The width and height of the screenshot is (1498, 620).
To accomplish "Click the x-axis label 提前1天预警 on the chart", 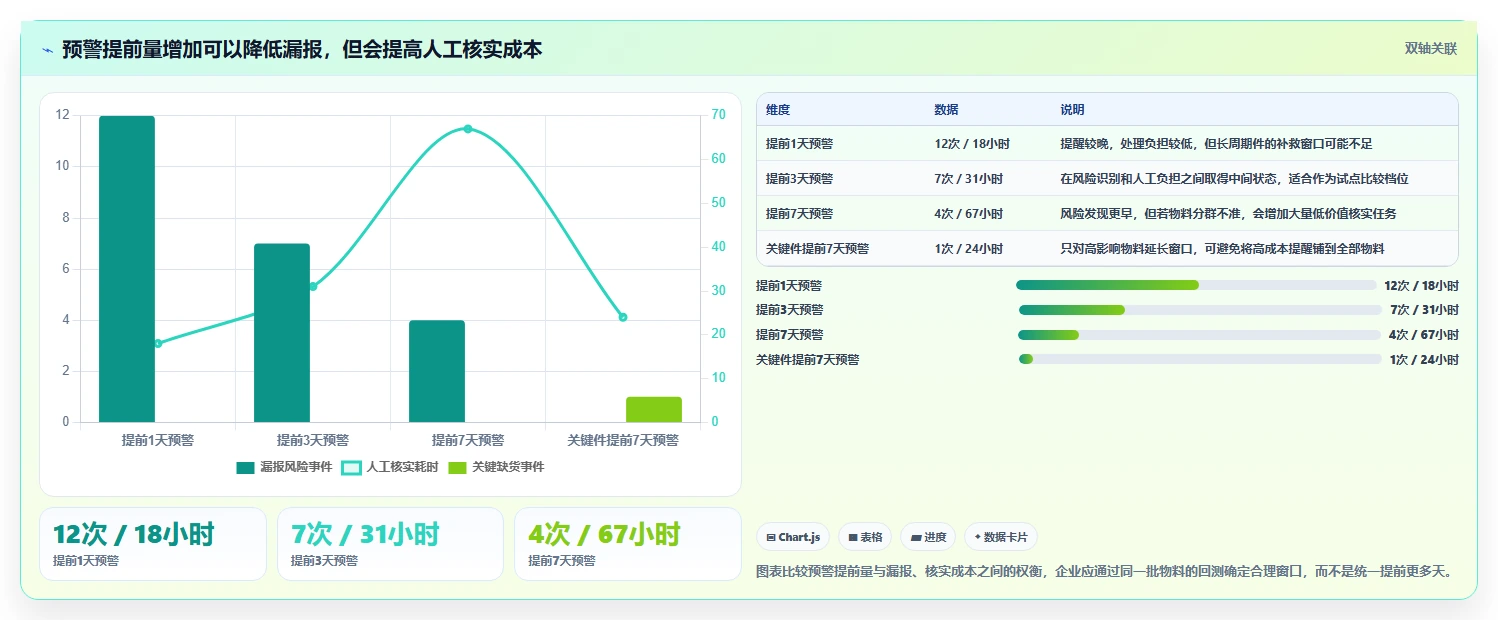I will [x=158, y=440].
